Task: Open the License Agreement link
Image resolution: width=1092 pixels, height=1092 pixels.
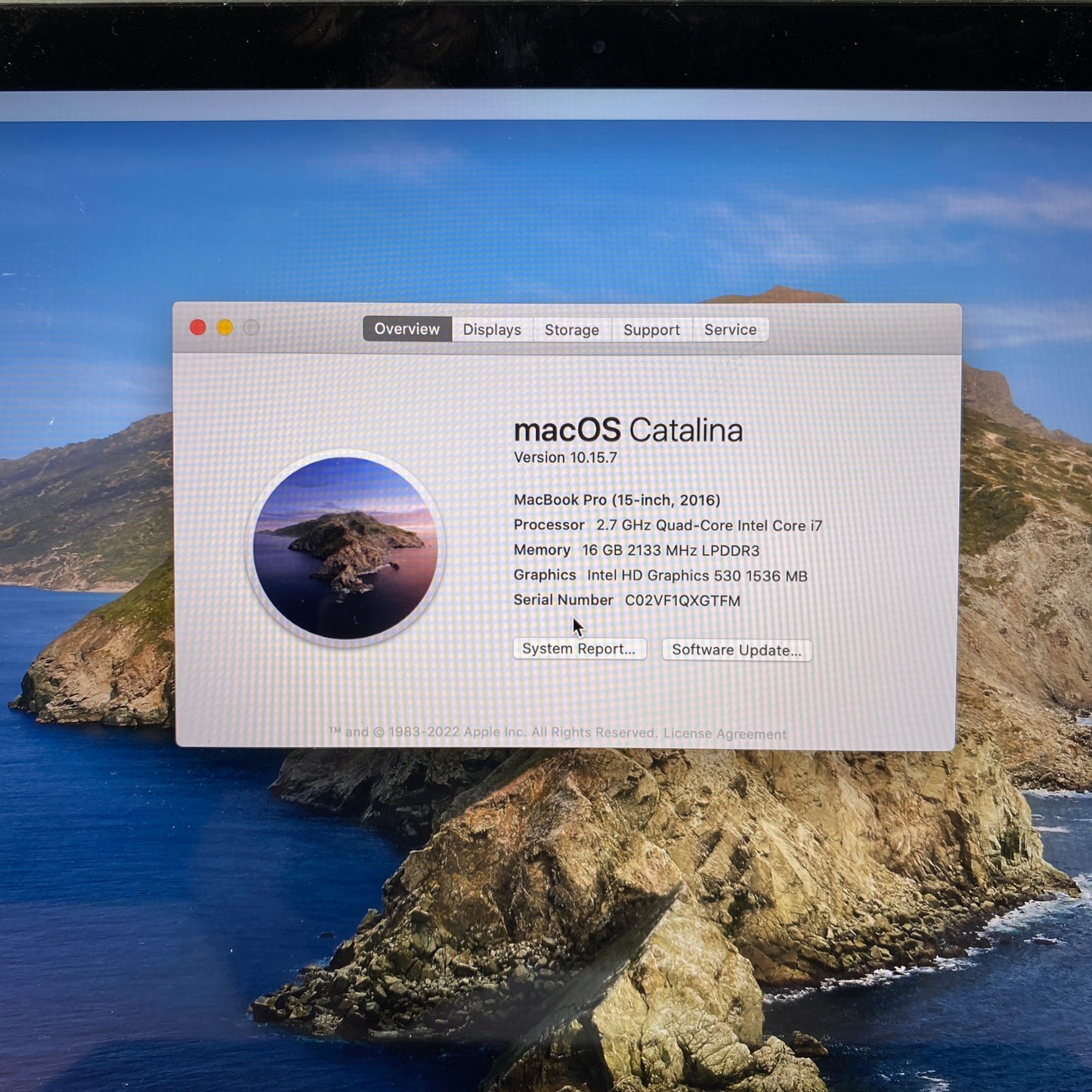Action: click(725, 734)
